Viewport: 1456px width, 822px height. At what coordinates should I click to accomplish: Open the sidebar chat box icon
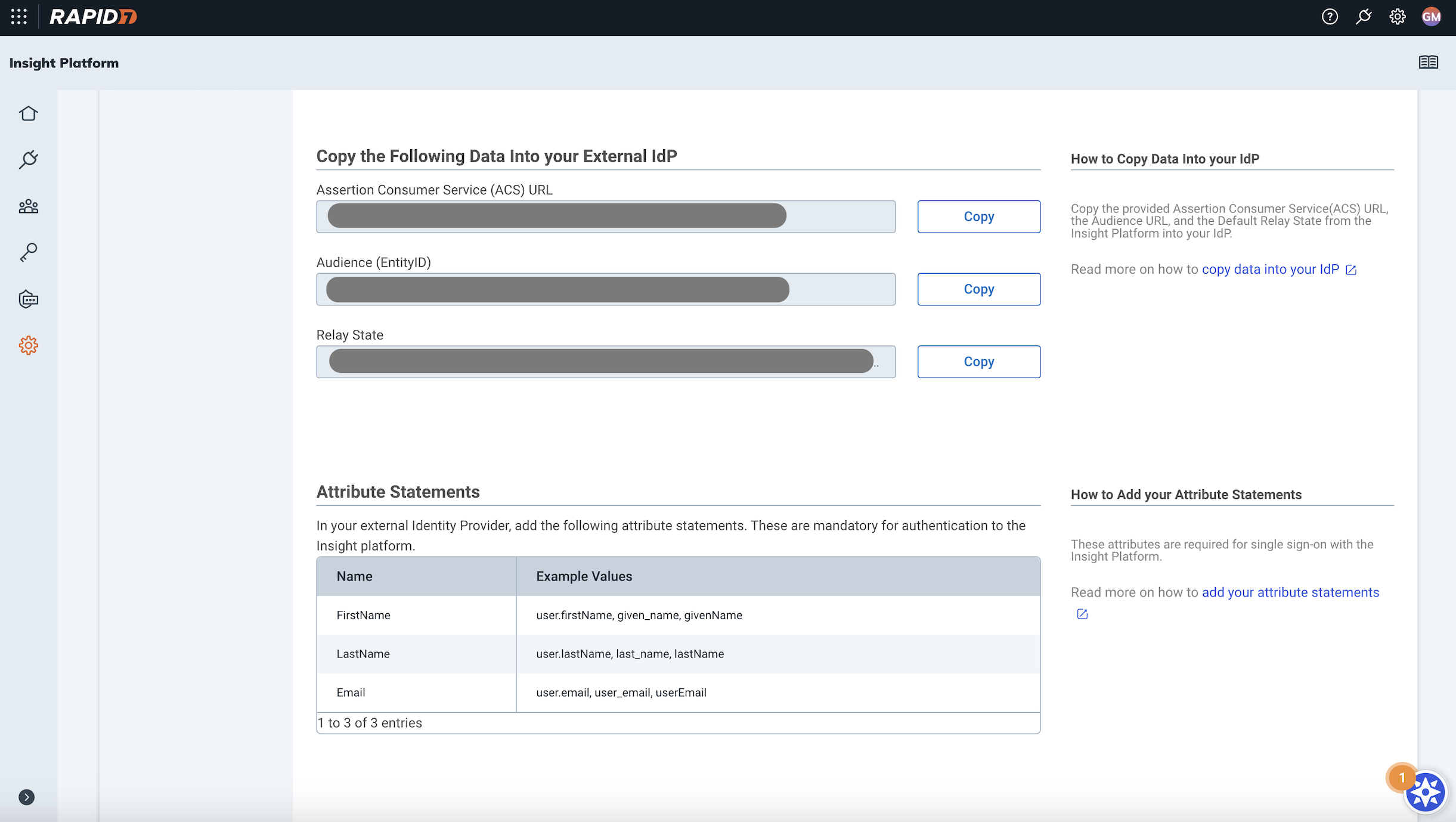pos(28,299)
